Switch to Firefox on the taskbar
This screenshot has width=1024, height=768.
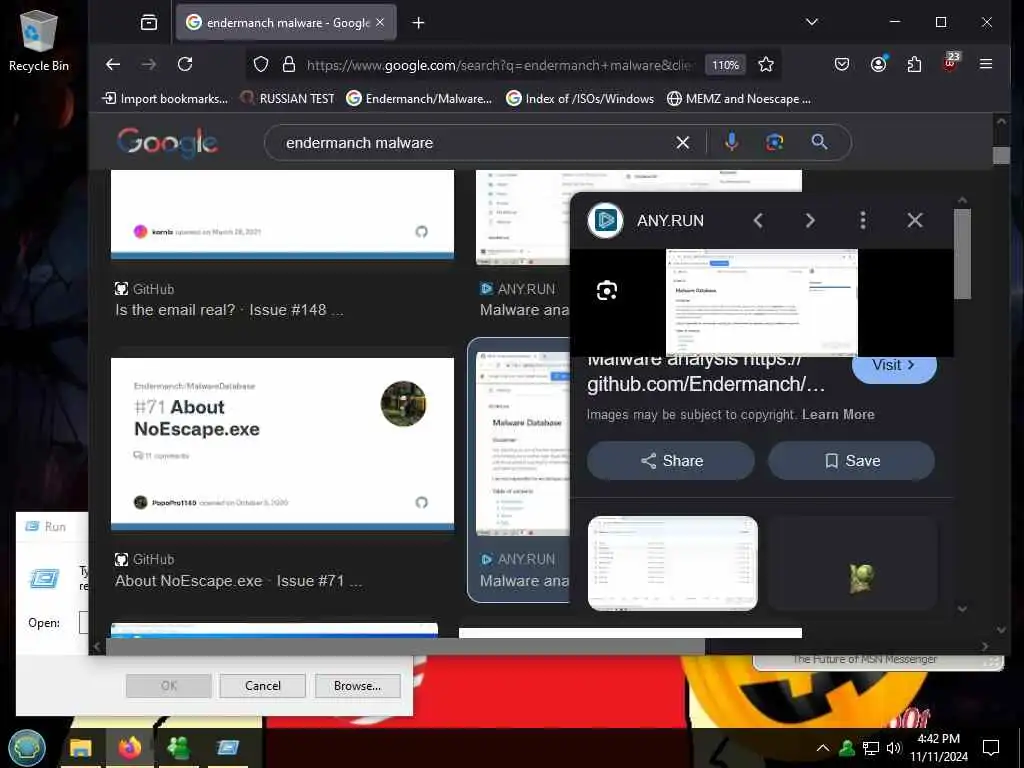pyautogui.click(x=129, y=748)
